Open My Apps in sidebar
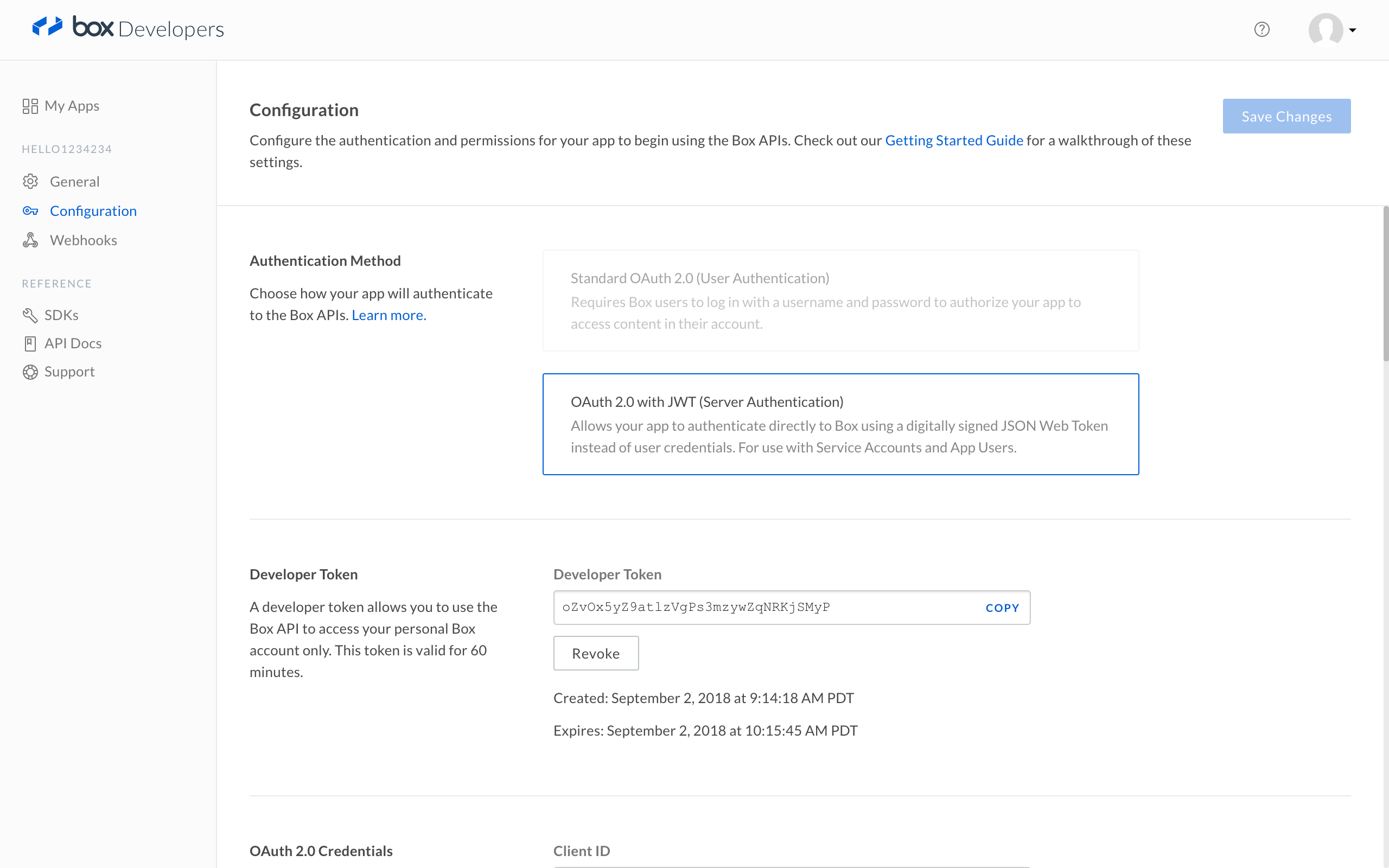The height and width of the screenshot is (868, 1389). (x=72, y=106)
